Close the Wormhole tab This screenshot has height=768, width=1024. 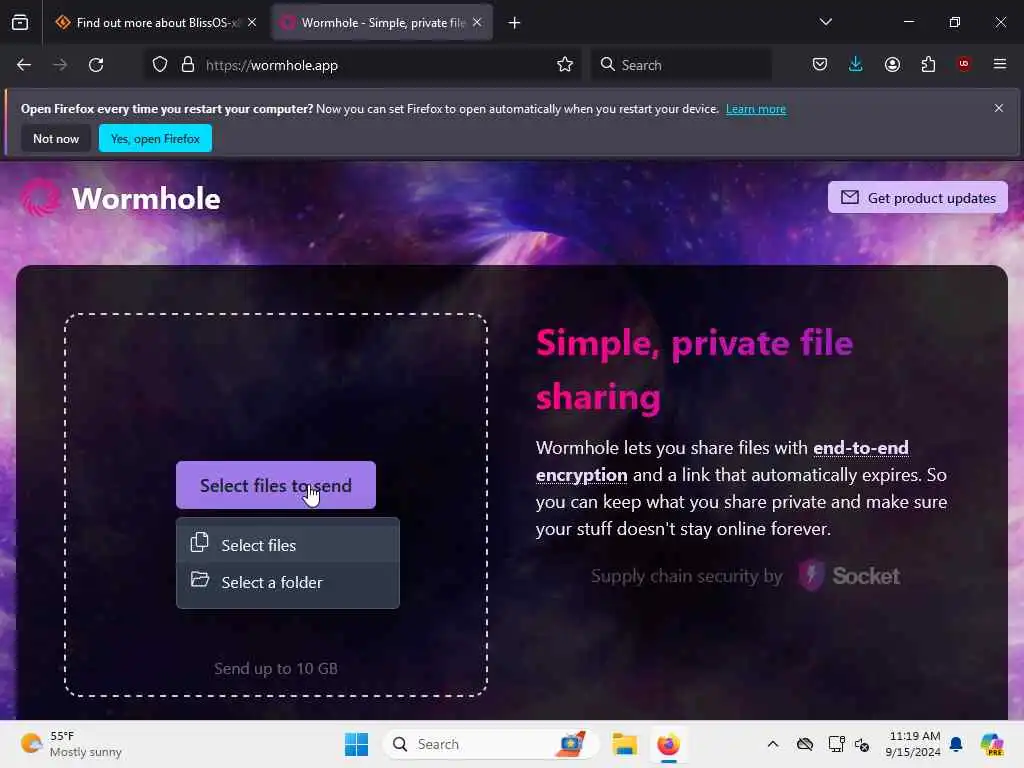pyautogui.click(x=477, y=23)
